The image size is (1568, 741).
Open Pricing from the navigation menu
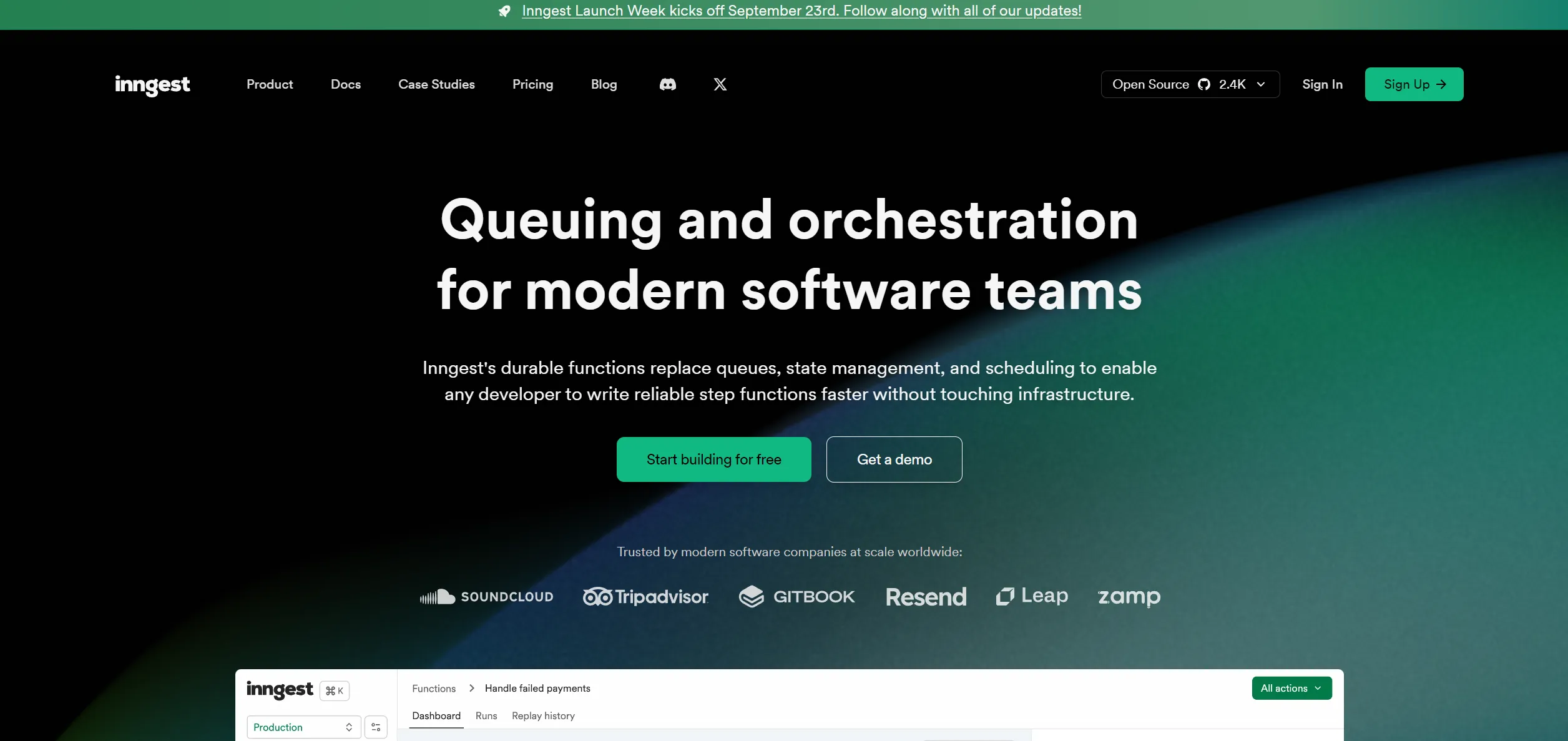532,84
